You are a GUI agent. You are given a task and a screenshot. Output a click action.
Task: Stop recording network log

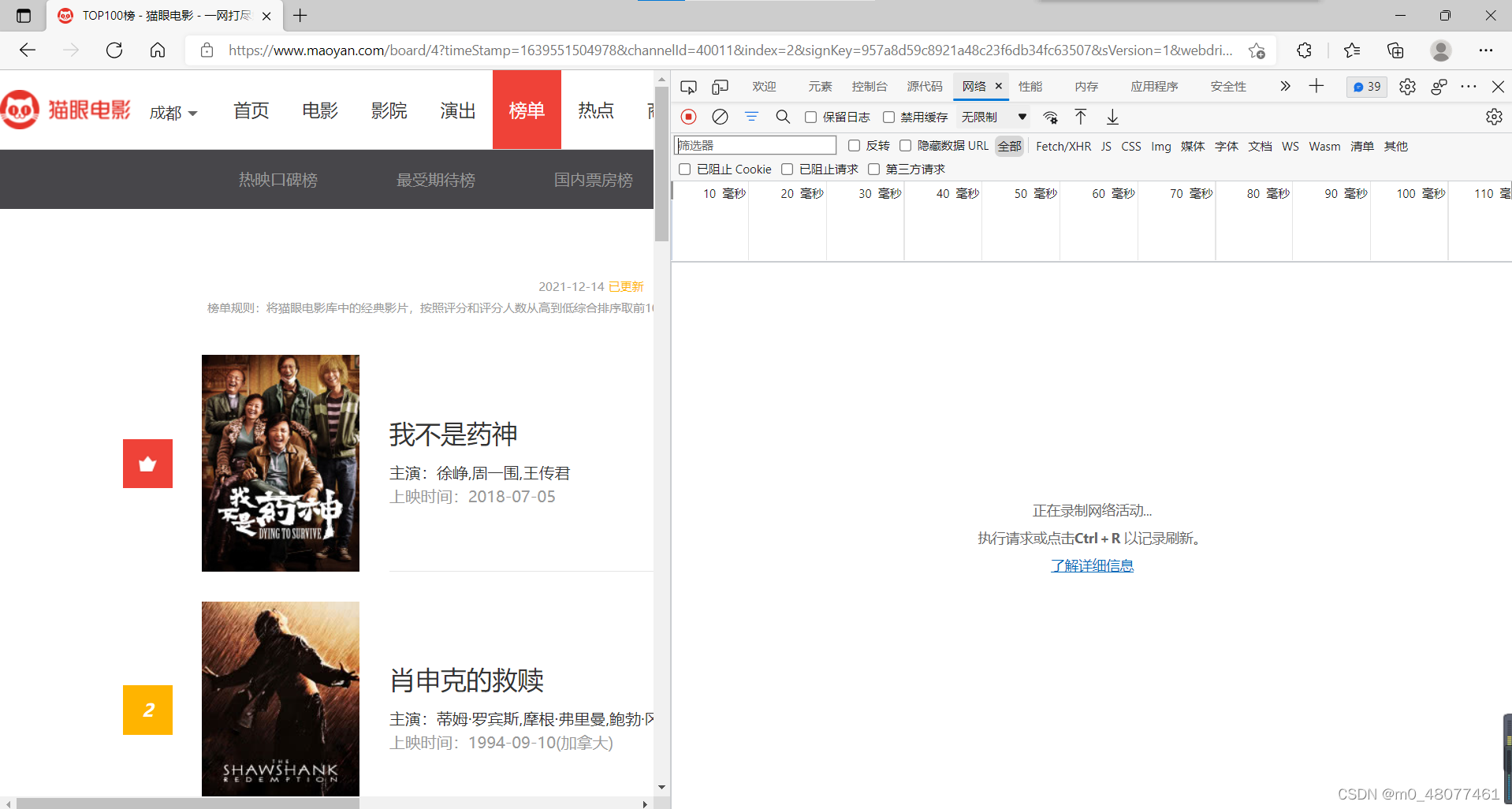689,117
